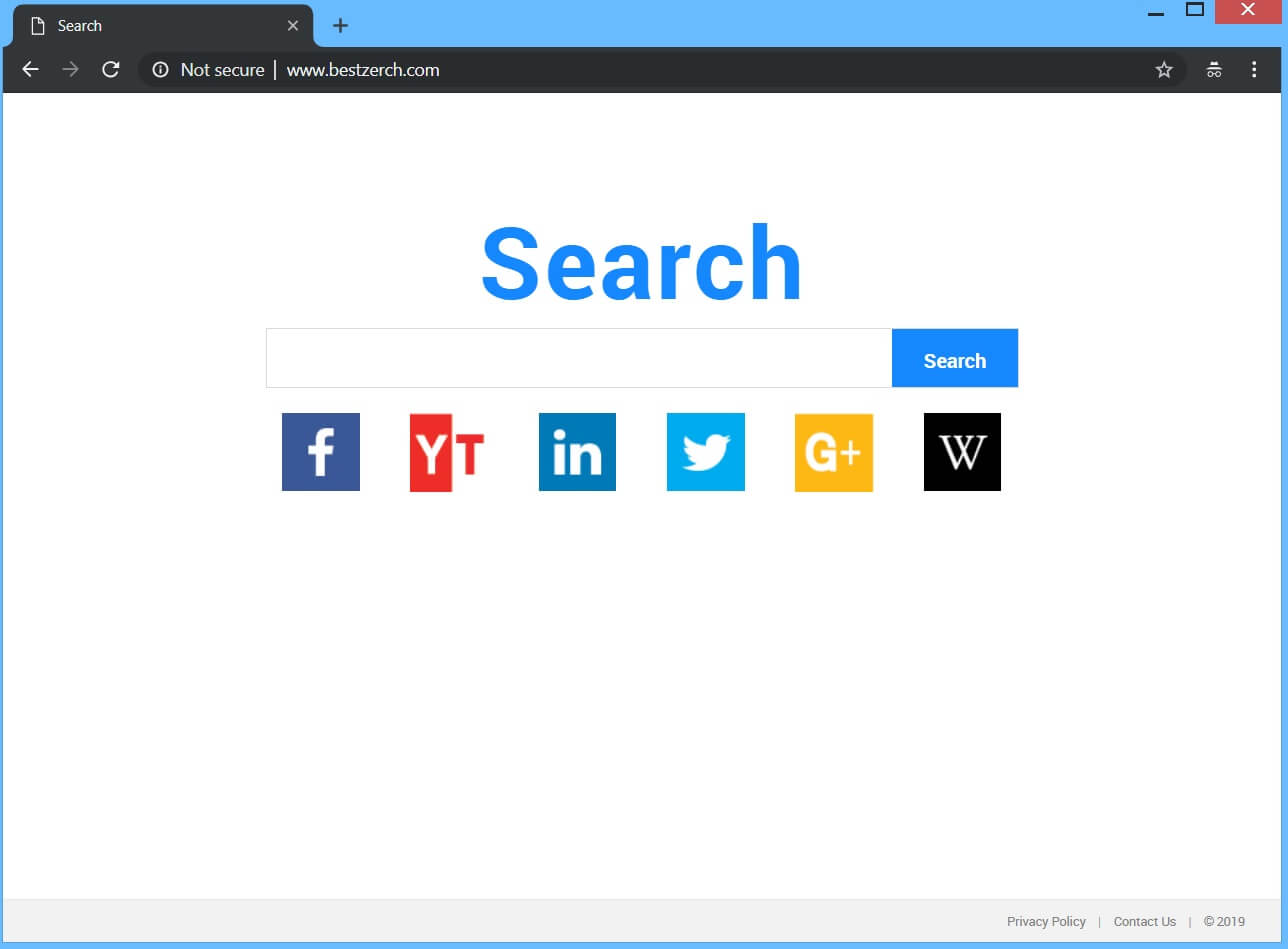
Task: Click the large Search logo heading
Action: (642, 263)
